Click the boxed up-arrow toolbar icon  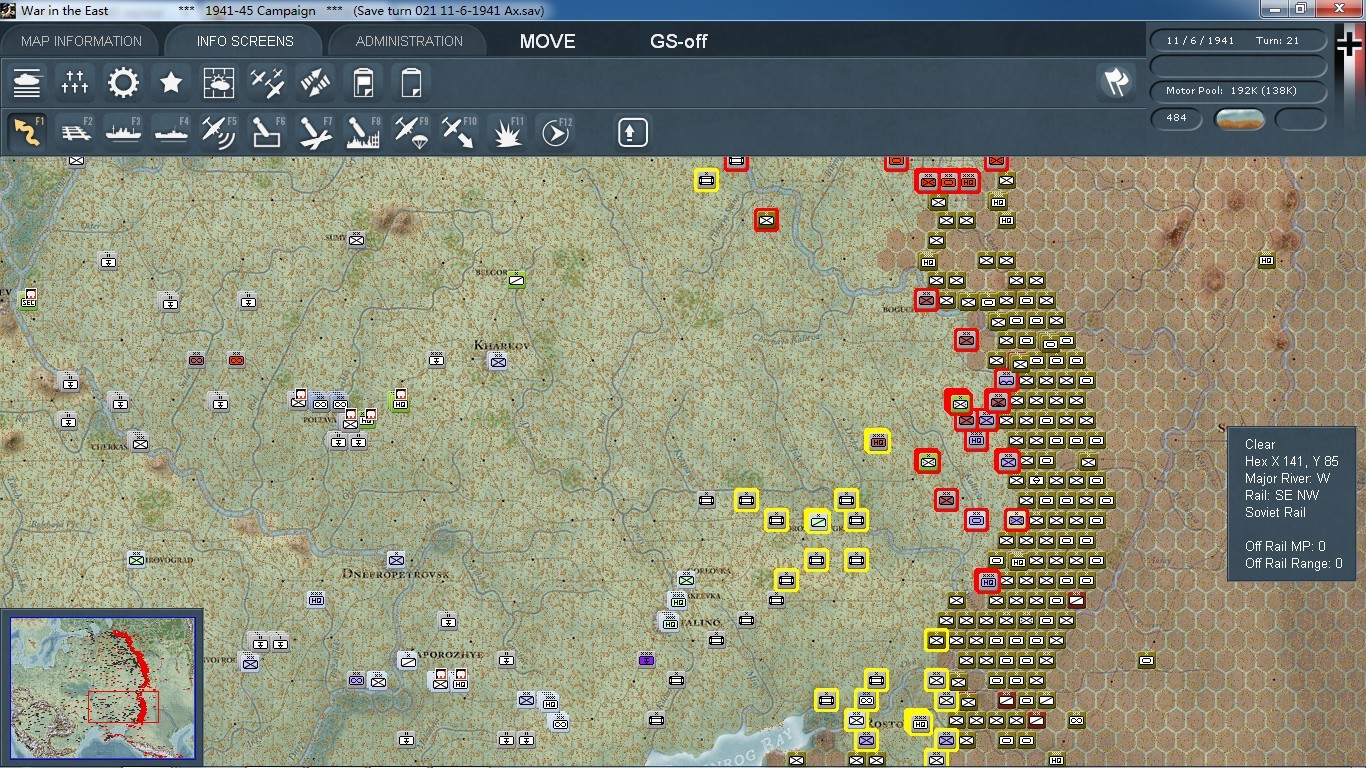tap(632, 132)
